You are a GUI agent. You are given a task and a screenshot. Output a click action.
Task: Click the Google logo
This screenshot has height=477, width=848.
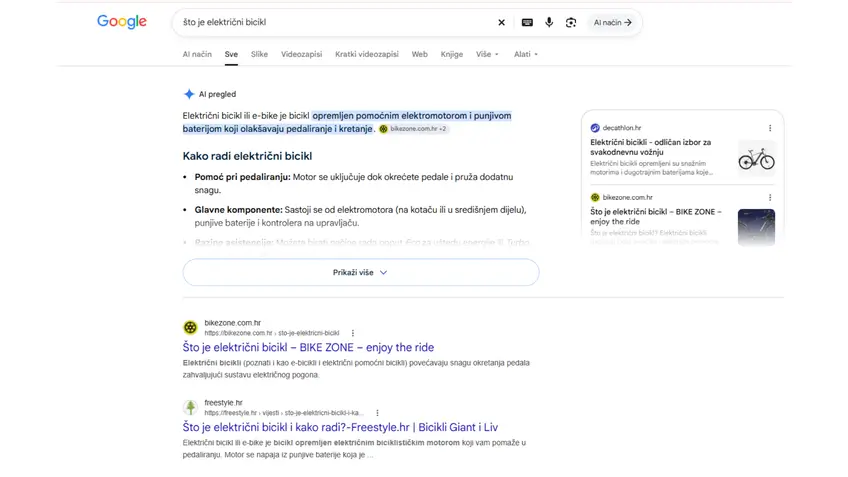[122, 22]
